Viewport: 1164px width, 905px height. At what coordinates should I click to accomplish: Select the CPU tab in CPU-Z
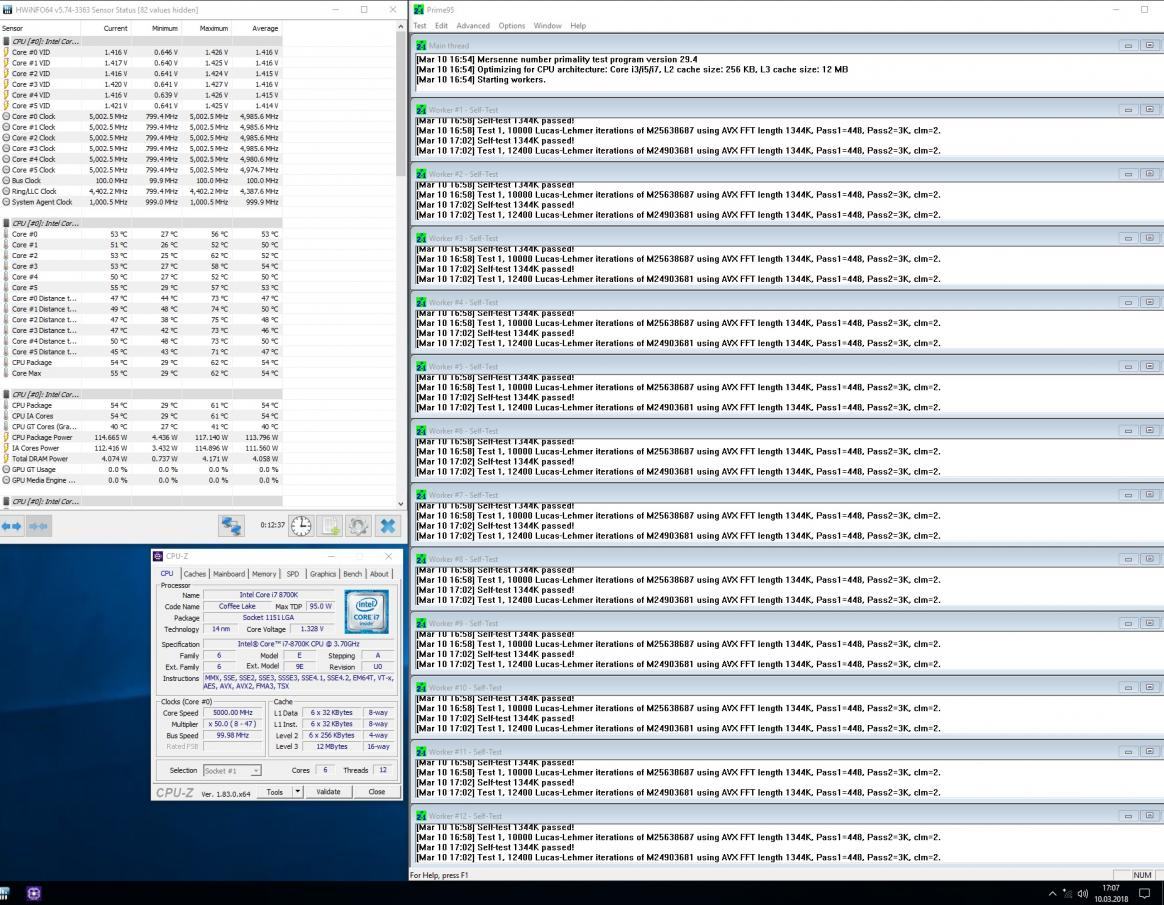point(167,573)
